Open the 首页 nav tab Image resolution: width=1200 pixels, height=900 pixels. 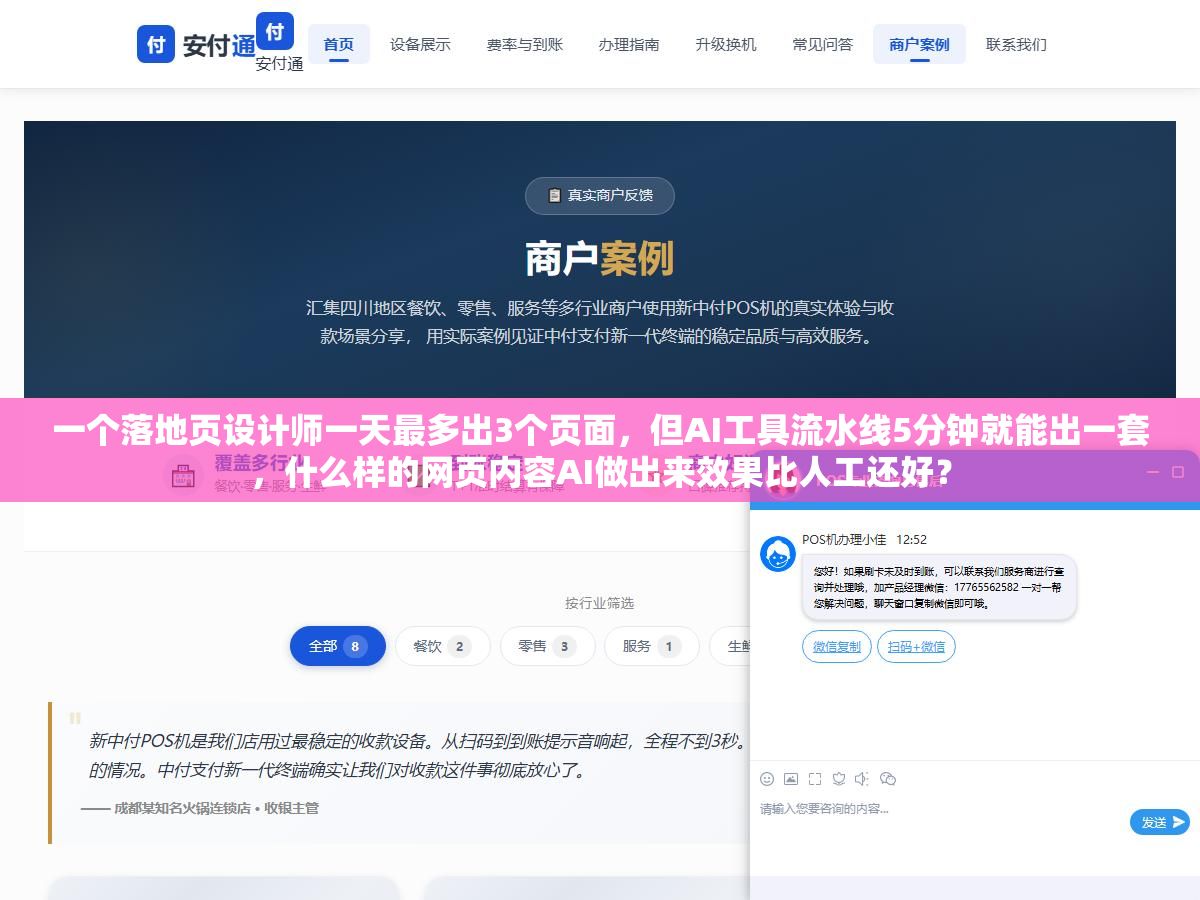[x=339, y=44]
